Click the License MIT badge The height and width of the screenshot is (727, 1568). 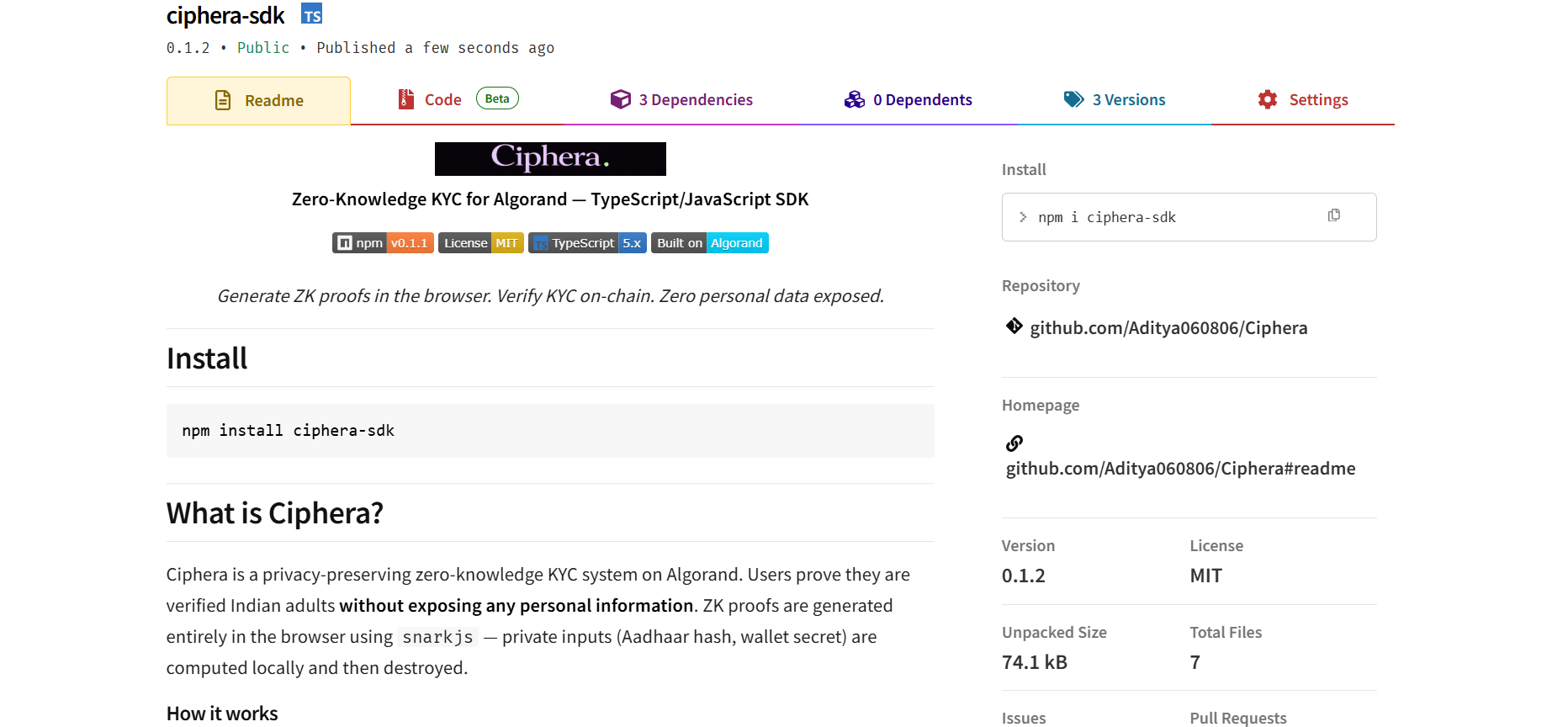(x=481, y=243)
